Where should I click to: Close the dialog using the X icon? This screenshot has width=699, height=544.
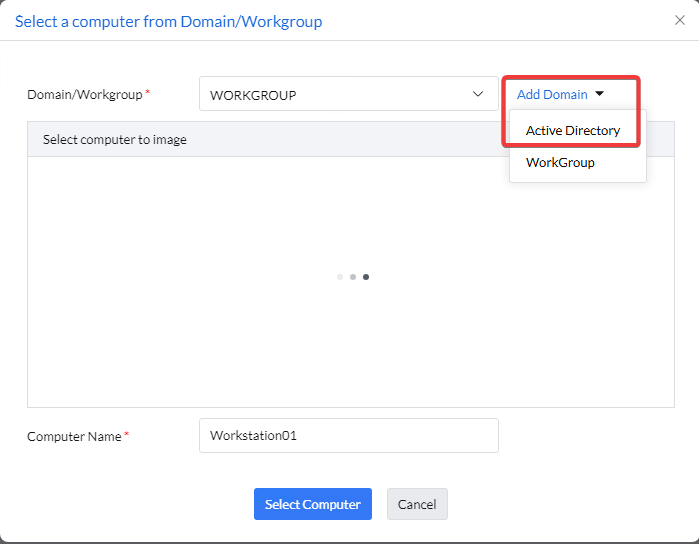pyautogui.click(x=680, y=20)
